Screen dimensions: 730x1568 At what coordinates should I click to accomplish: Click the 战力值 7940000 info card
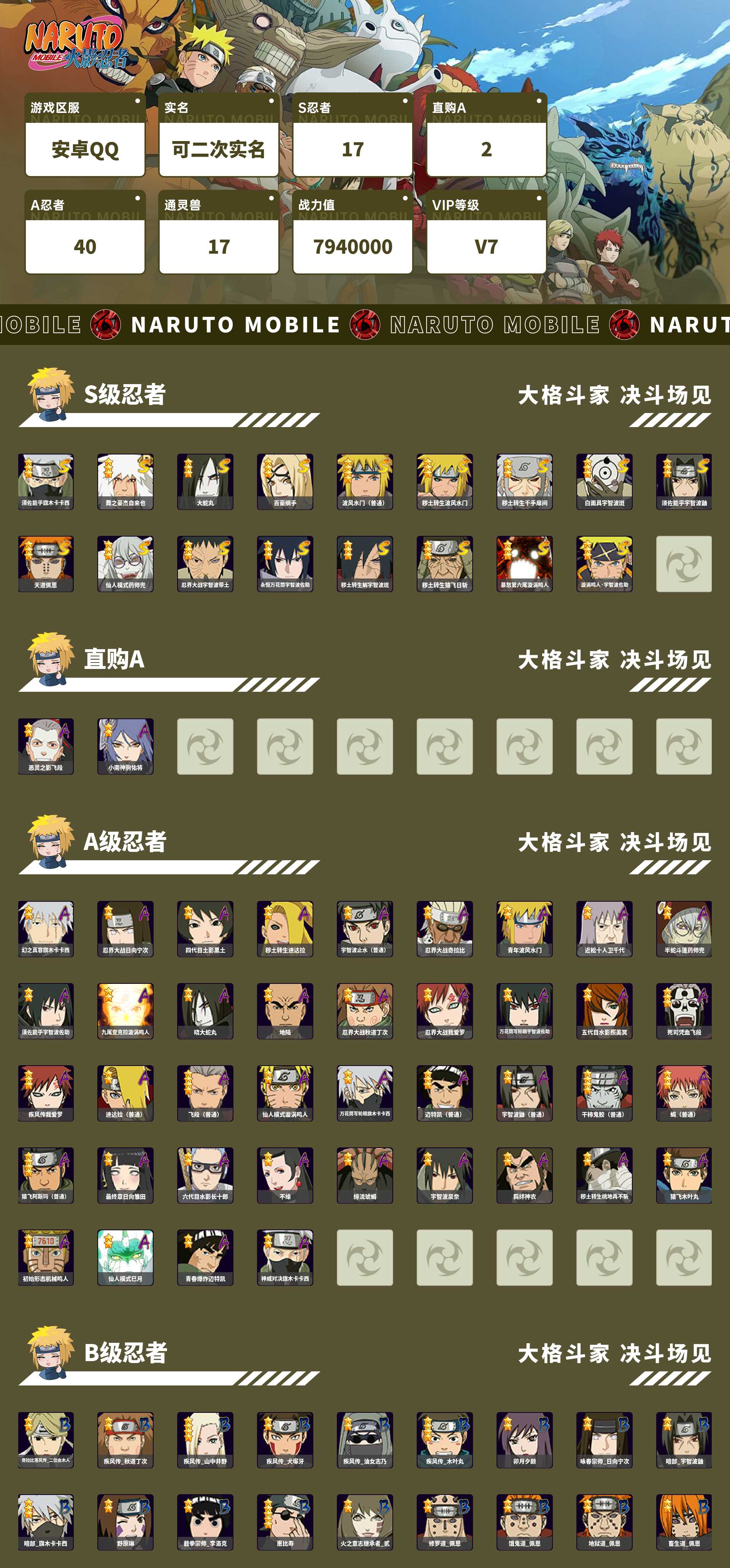point(353,232)
